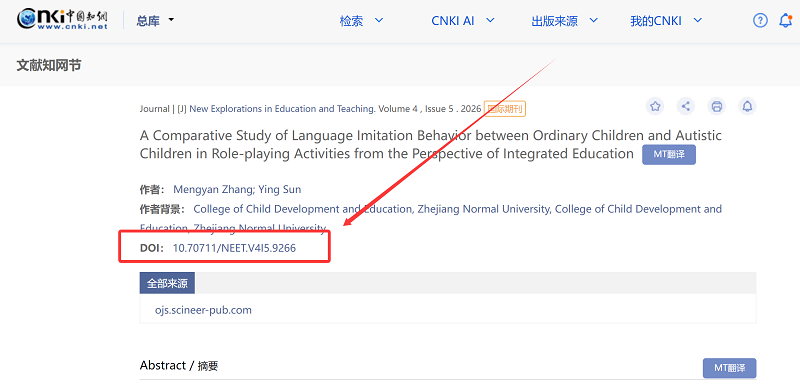Click the CNKI logo

point(62,20)
